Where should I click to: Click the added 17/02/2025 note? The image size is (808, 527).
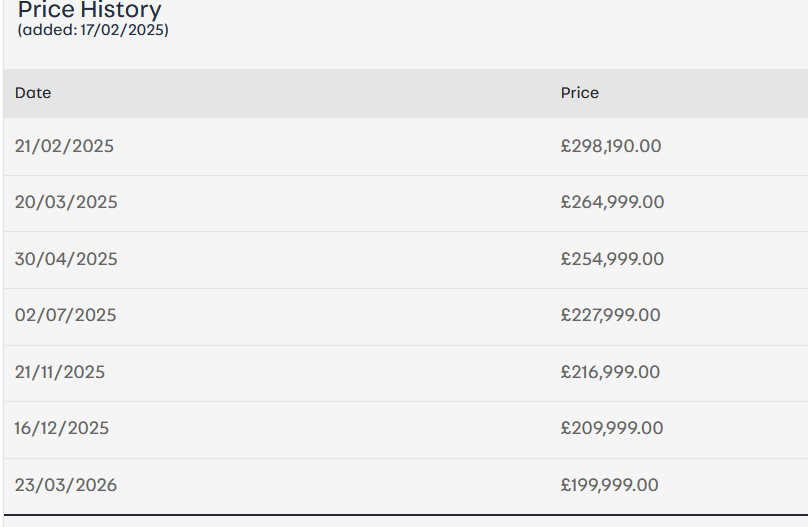(x=93, y=31)
